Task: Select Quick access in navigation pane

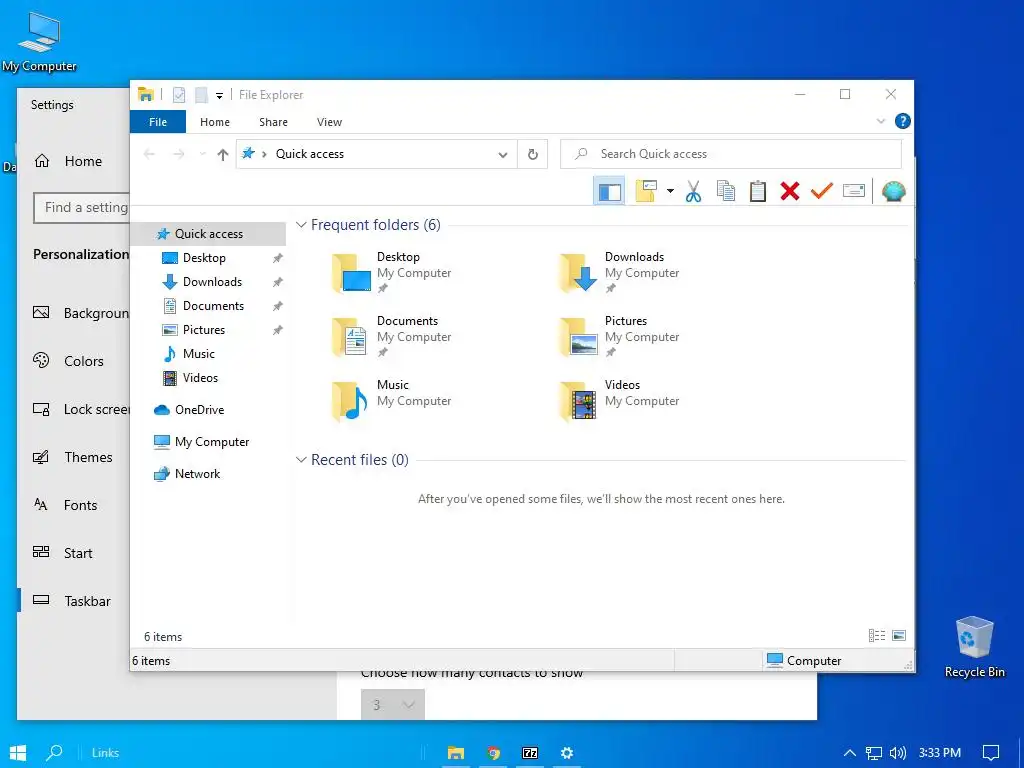Action: pos(208,234)
